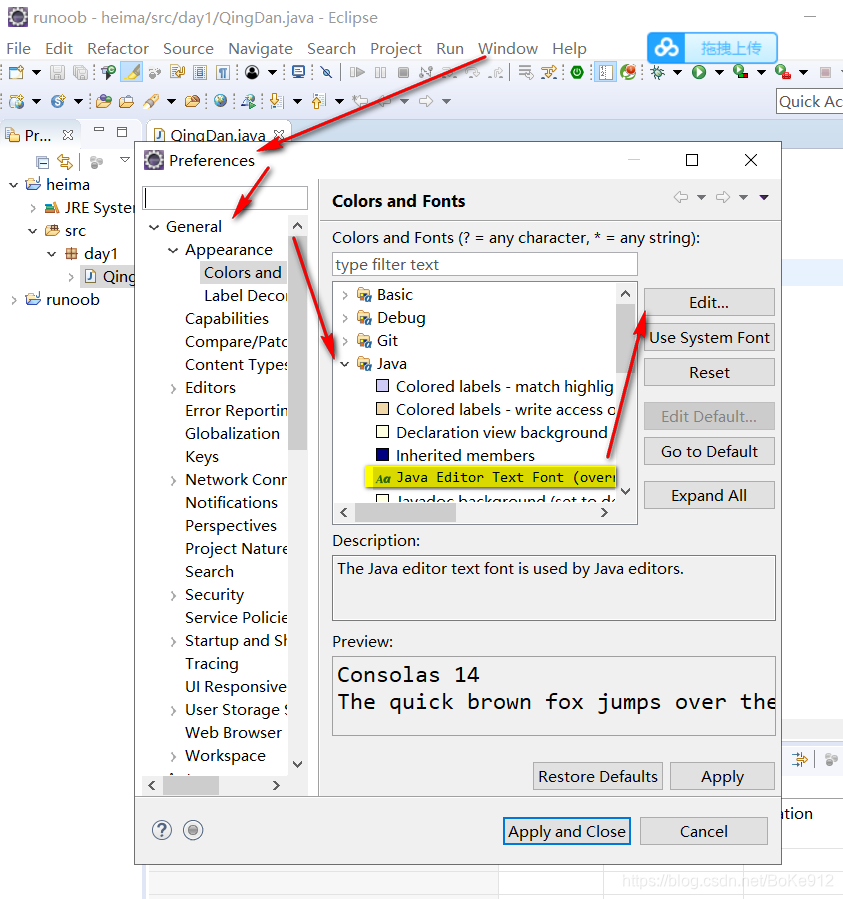Select Colored labels - match highlight swatch

pos(382,385)
